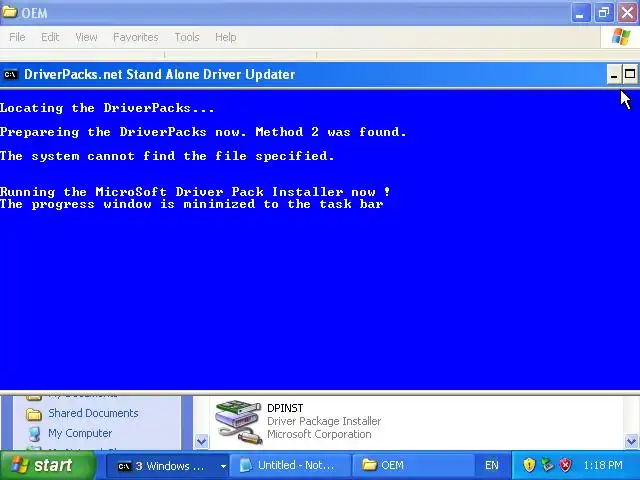Restore down the OEM explorer window
The width and height of the screenshot is (640, 480).
(x=604, y=13)
